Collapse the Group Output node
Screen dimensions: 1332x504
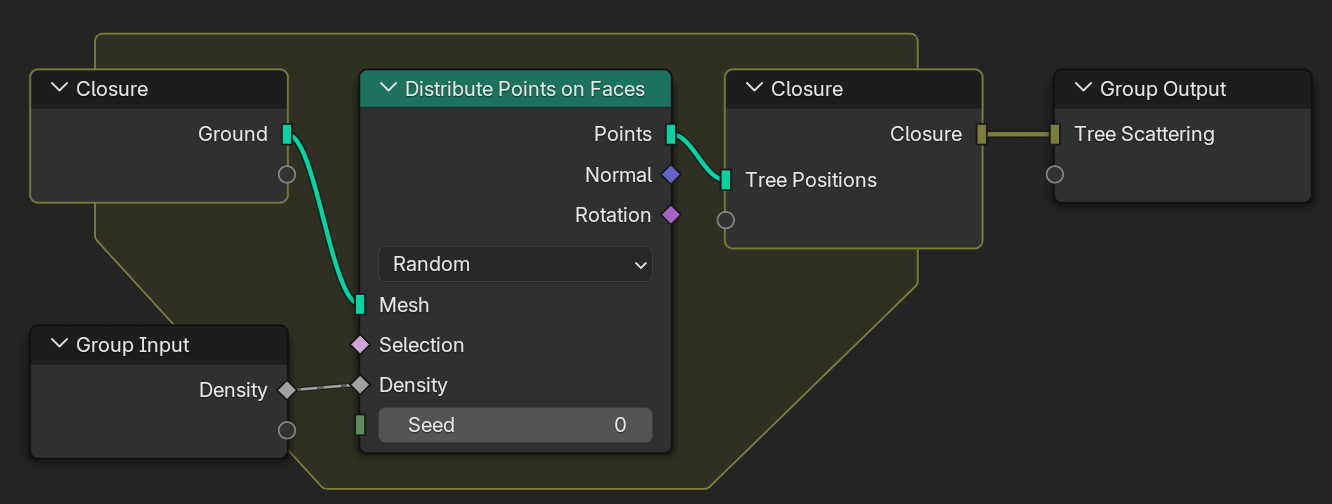[x=1083, y=89]
